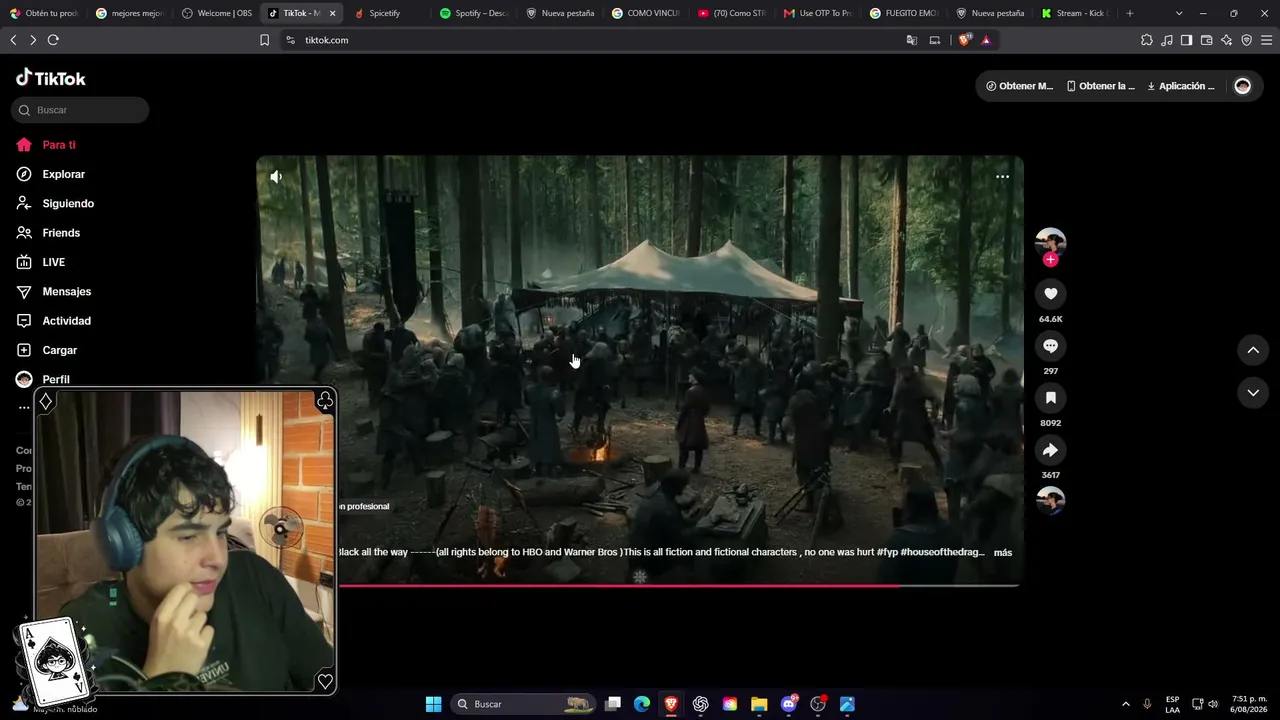1280x720 pixels.
Task: Click the Obtener Monedas button
Action: (x=1020, y=86)
